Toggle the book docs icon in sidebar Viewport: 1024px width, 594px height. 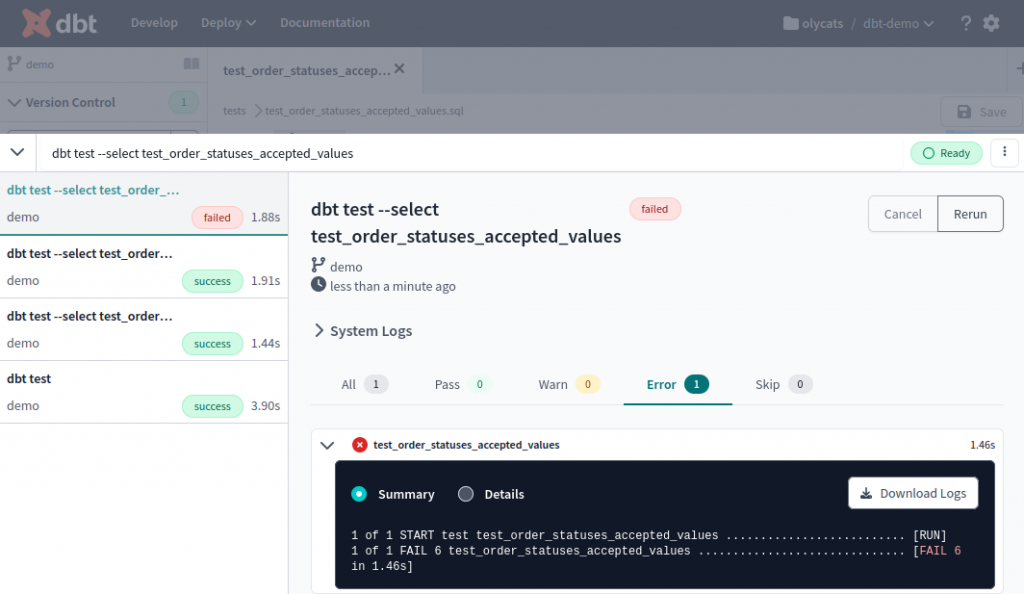[191, 63]
